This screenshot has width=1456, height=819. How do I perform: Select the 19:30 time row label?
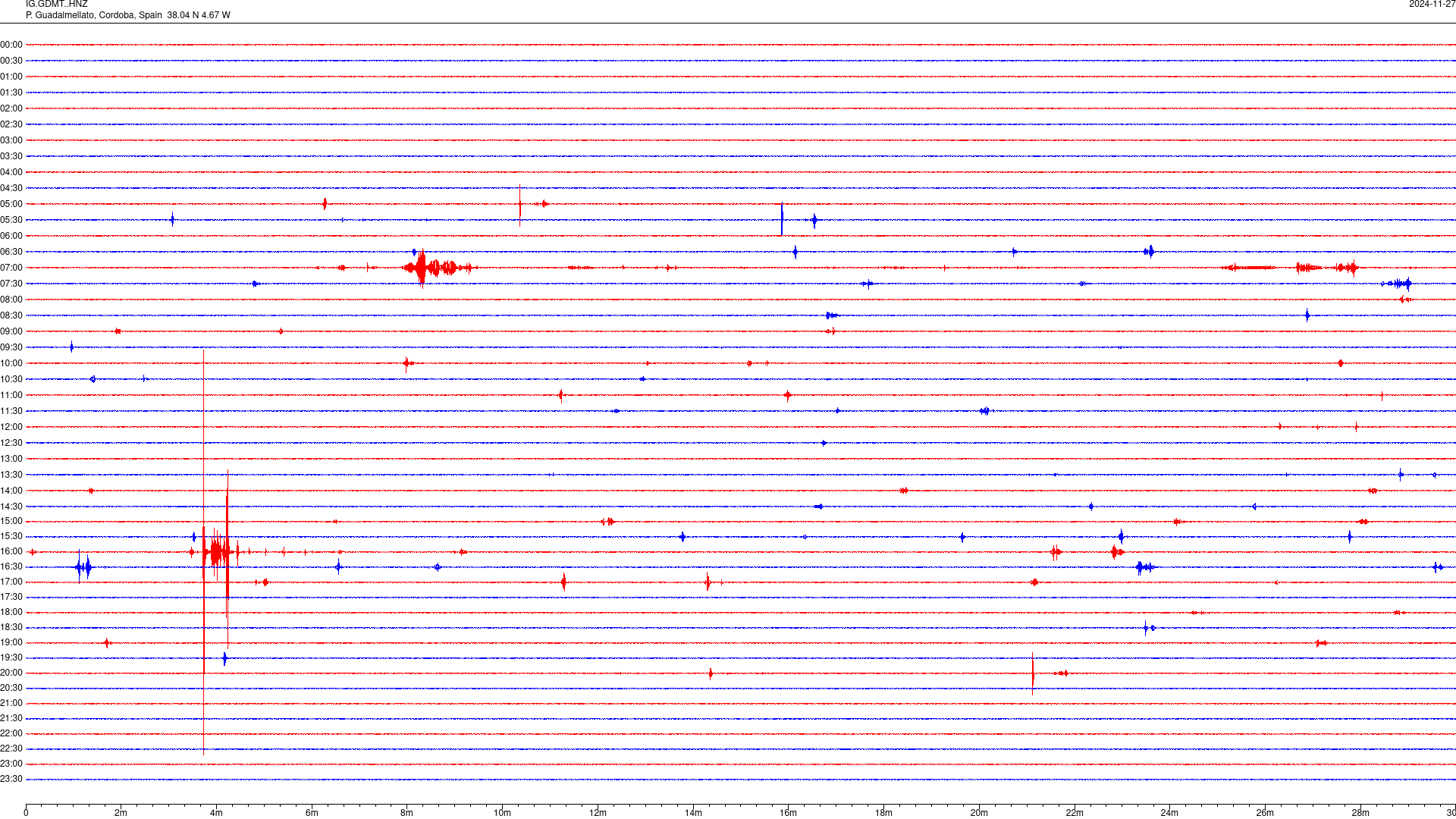tap(11, 657)
